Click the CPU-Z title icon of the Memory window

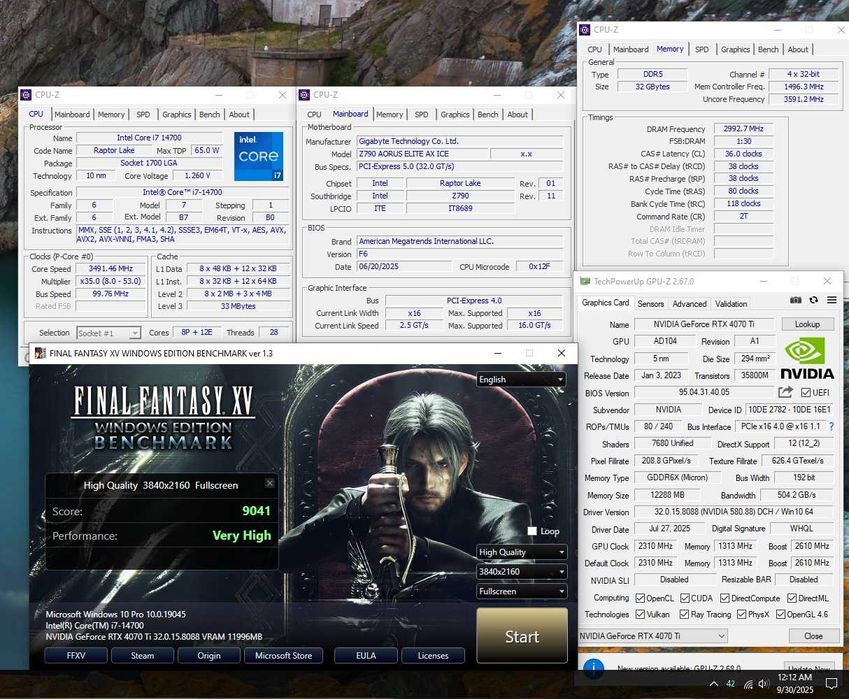tap(585, 30)
